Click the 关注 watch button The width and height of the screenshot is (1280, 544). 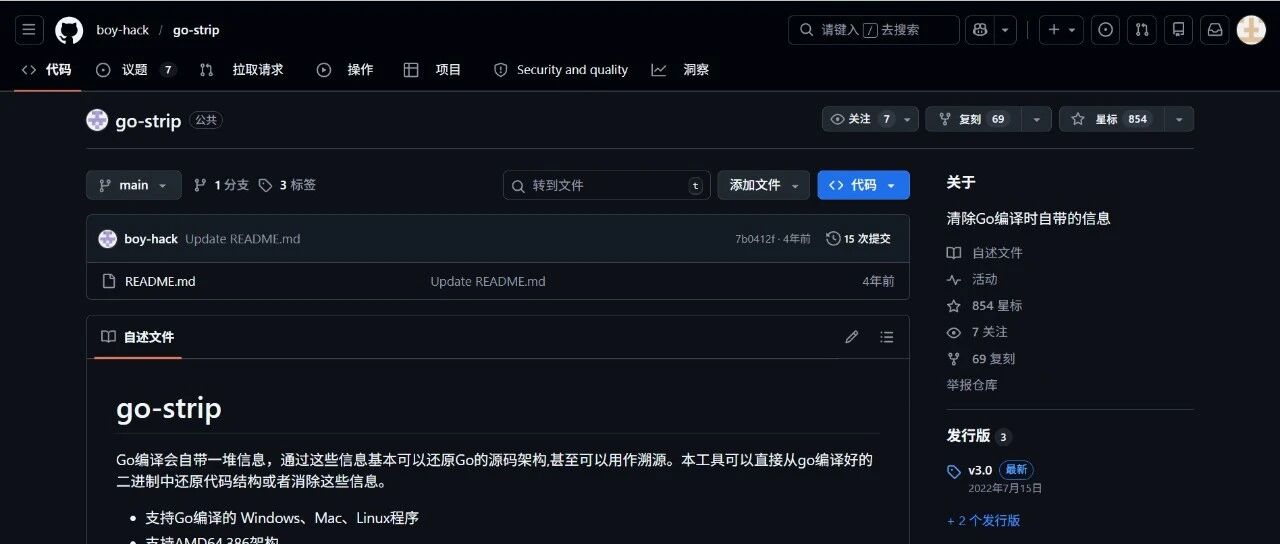(870, 119)
